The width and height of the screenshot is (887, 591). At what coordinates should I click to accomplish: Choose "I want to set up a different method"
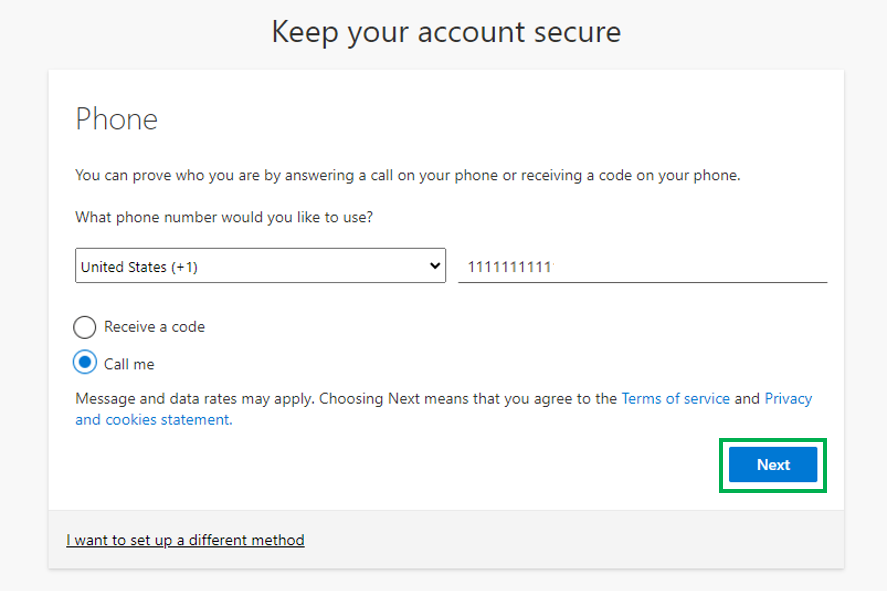coord(185,540)
